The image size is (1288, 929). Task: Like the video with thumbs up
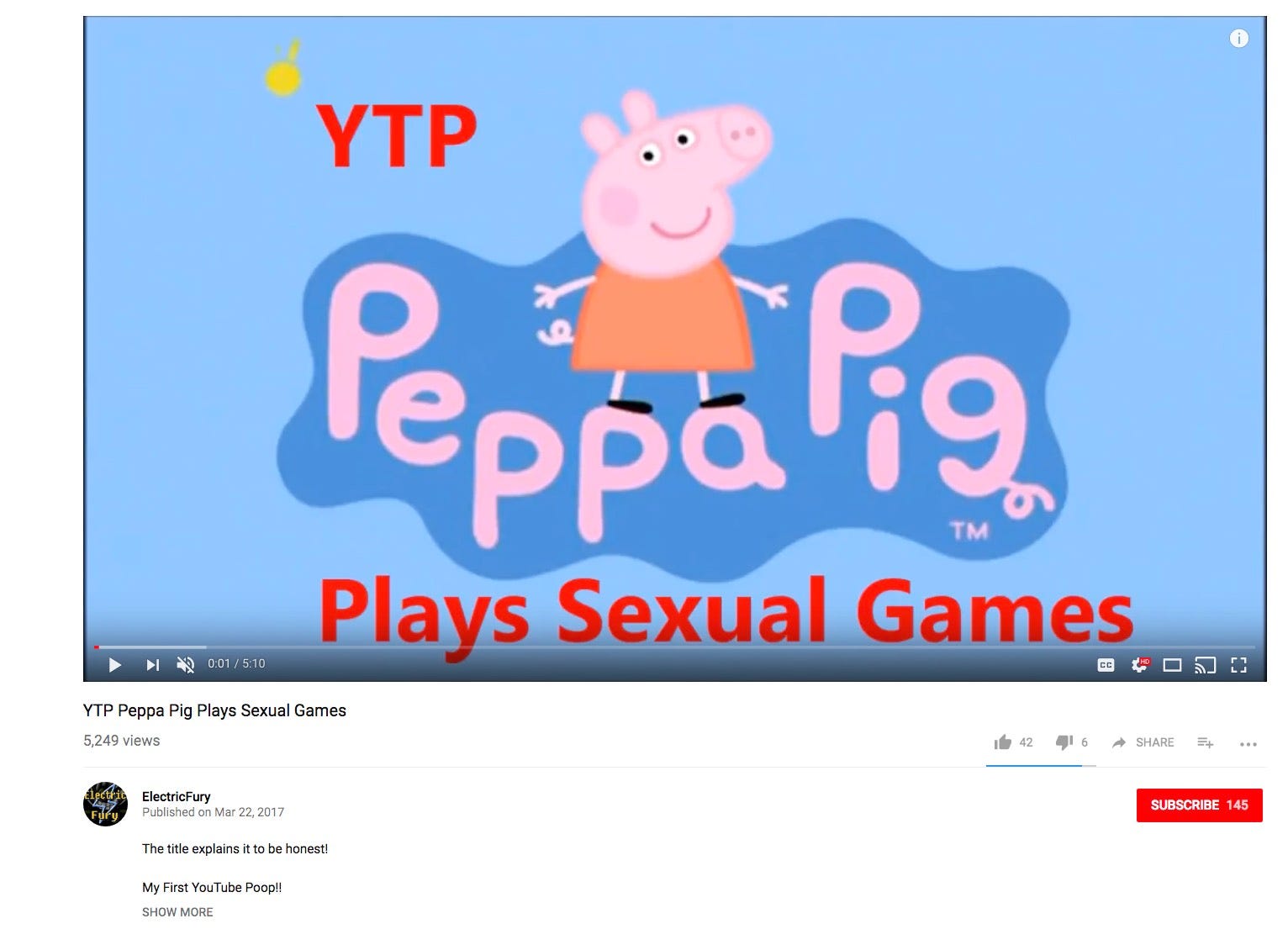tap(1013, 742)
